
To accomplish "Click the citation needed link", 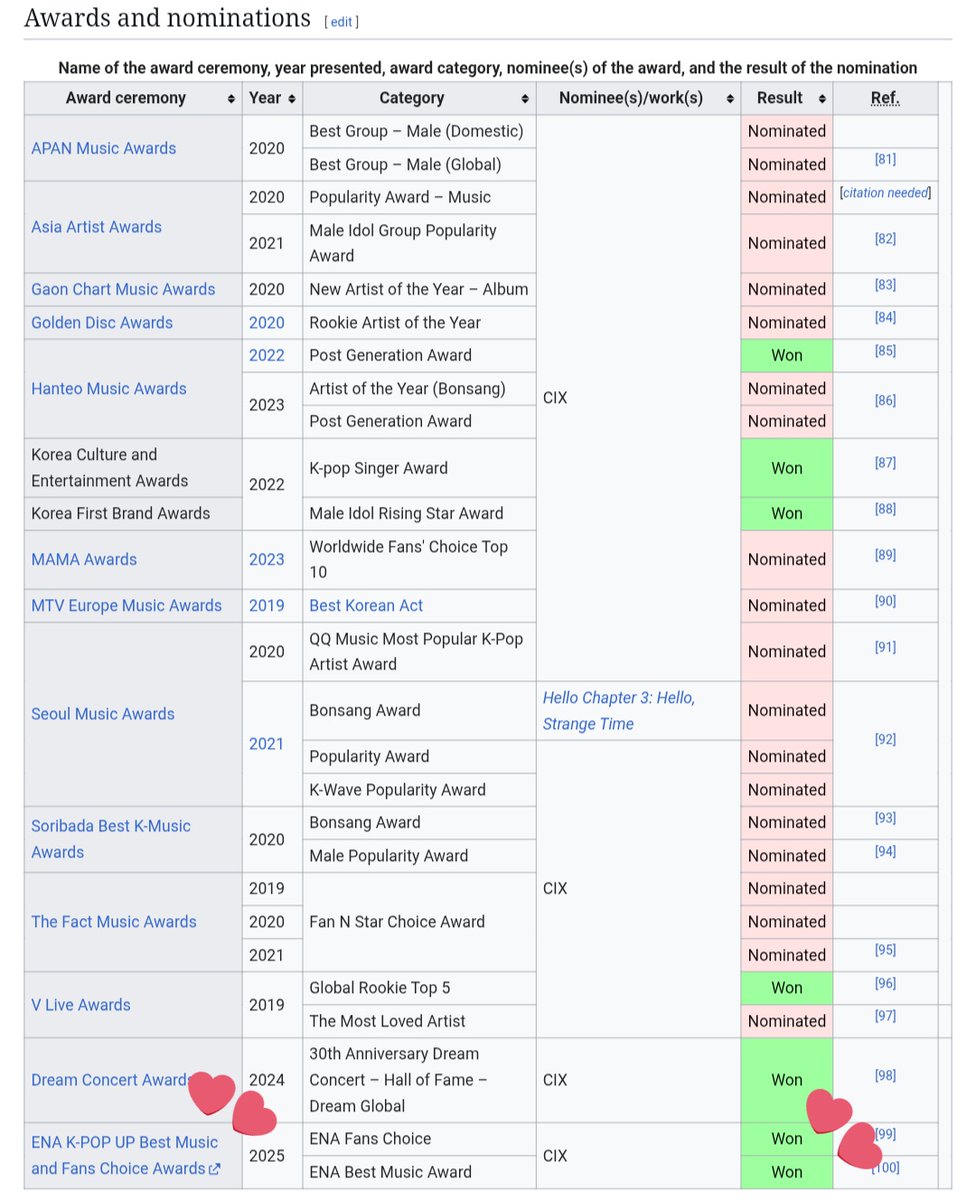I will [x=885, y=193].
